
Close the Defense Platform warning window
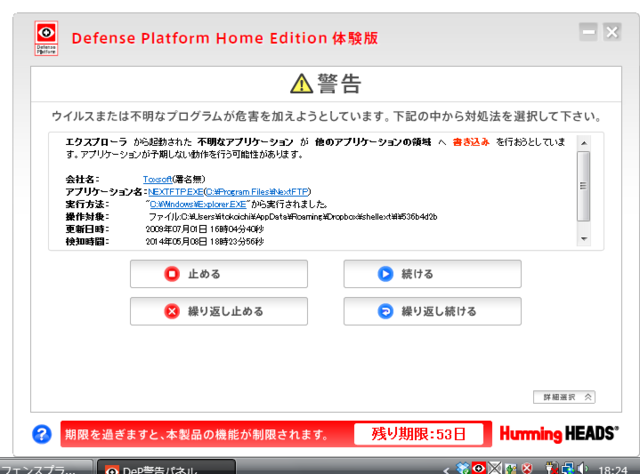coord(612,32)
